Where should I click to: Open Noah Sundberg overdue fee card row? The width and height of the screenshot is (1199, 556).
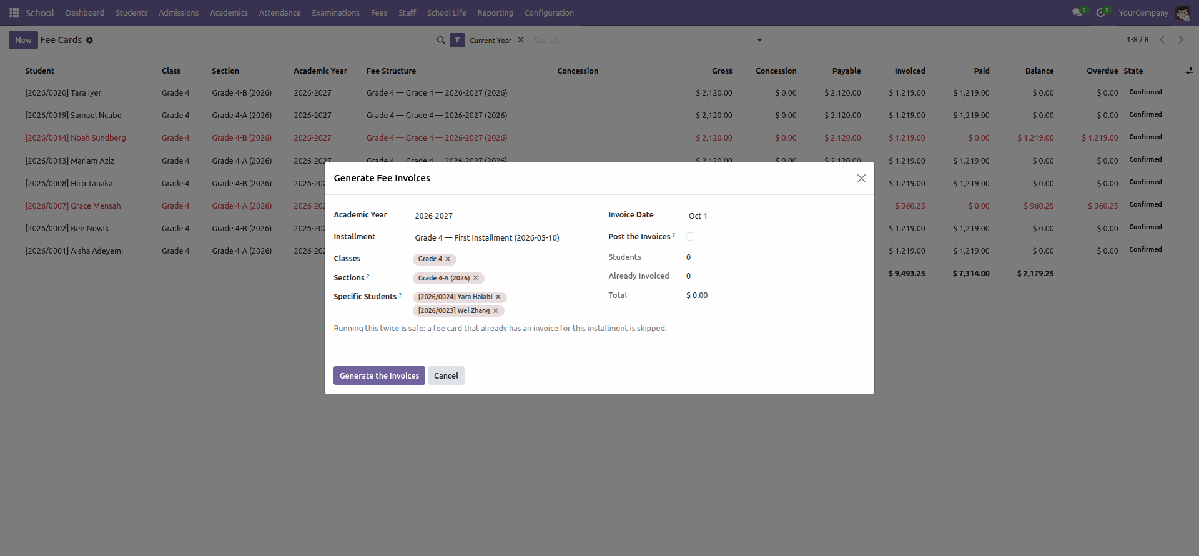[x=600, y=138]
